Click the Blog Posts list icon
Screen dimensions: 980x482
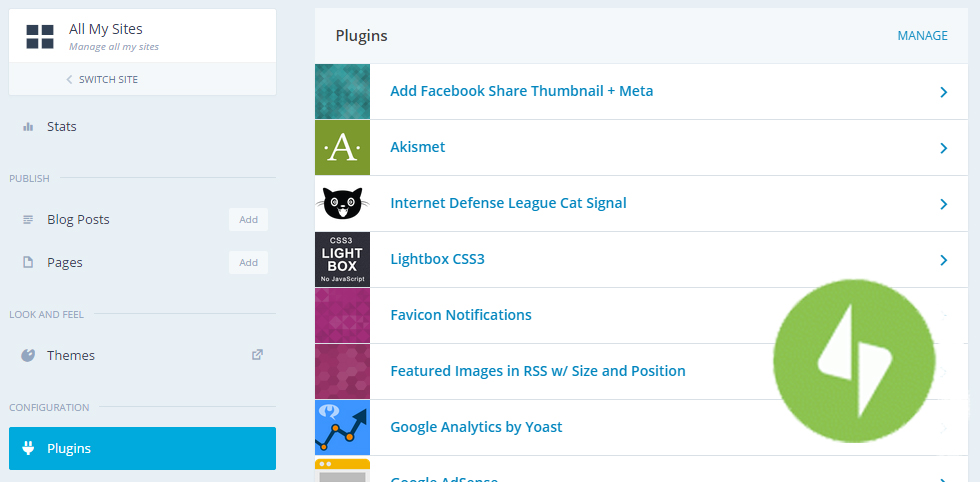(28, 220)
